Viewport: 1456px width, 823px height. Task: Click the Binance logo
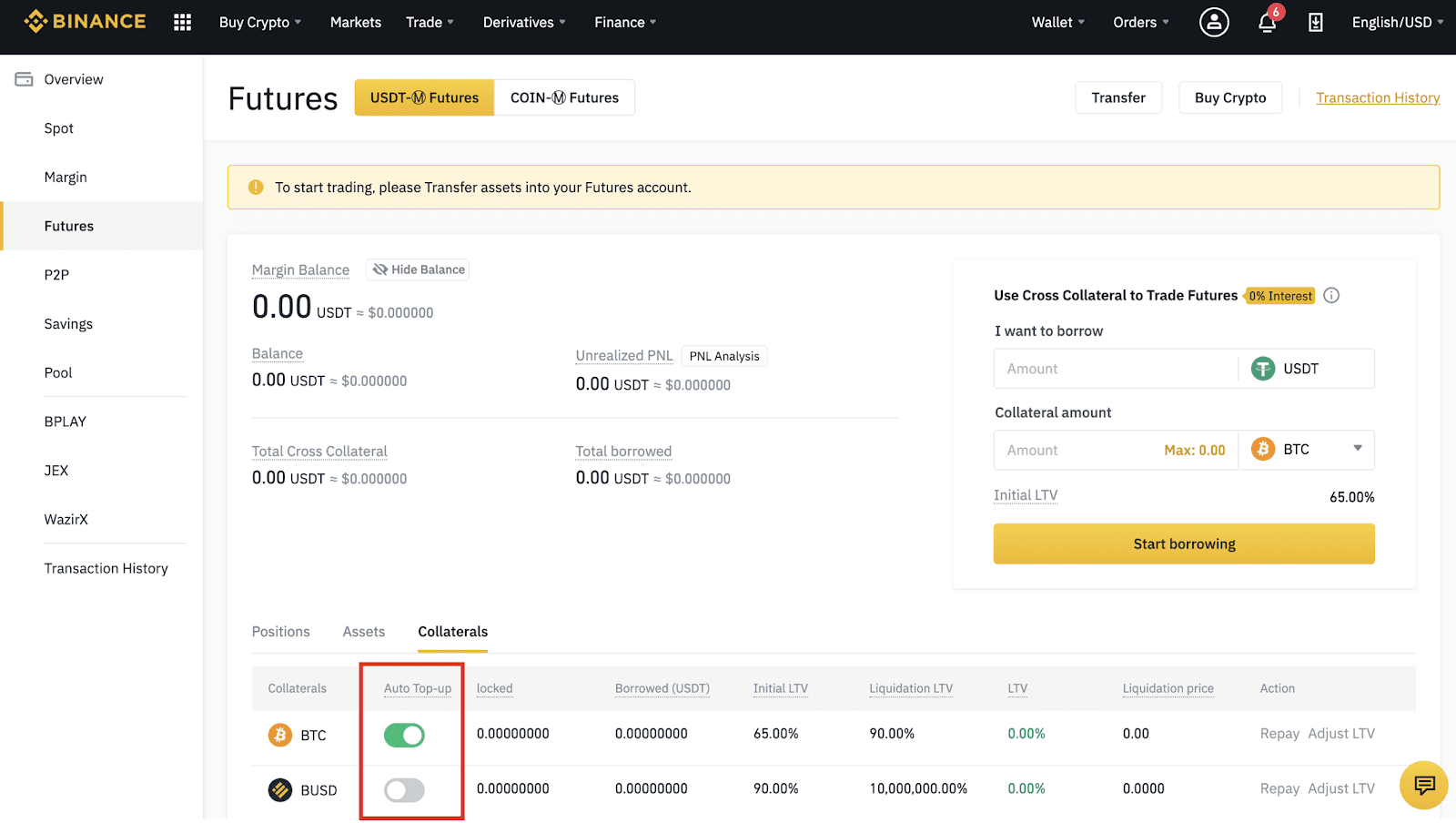[85, 22]
